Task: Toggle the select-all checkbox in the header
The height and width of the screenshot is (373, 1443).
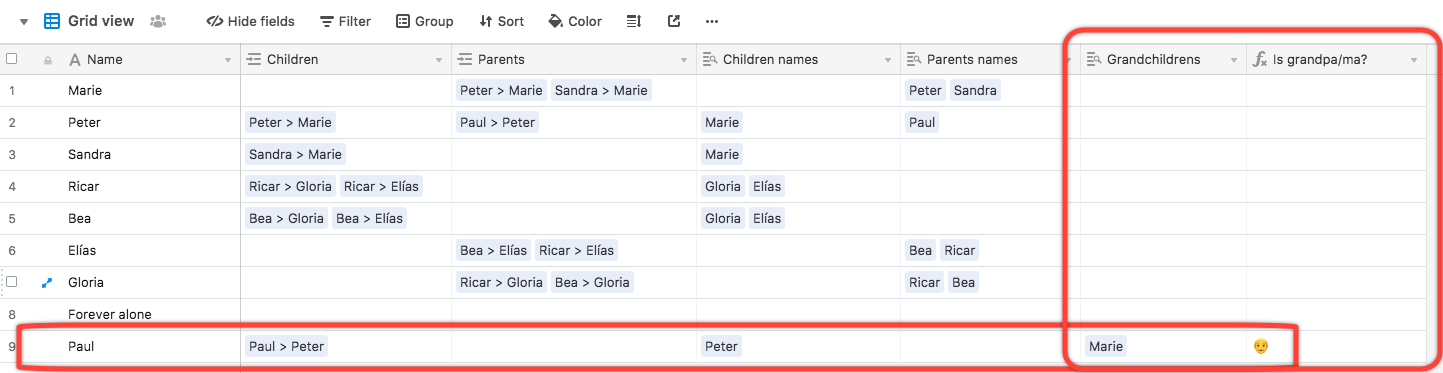Action: pyautogui.click(x=12, y=59)
